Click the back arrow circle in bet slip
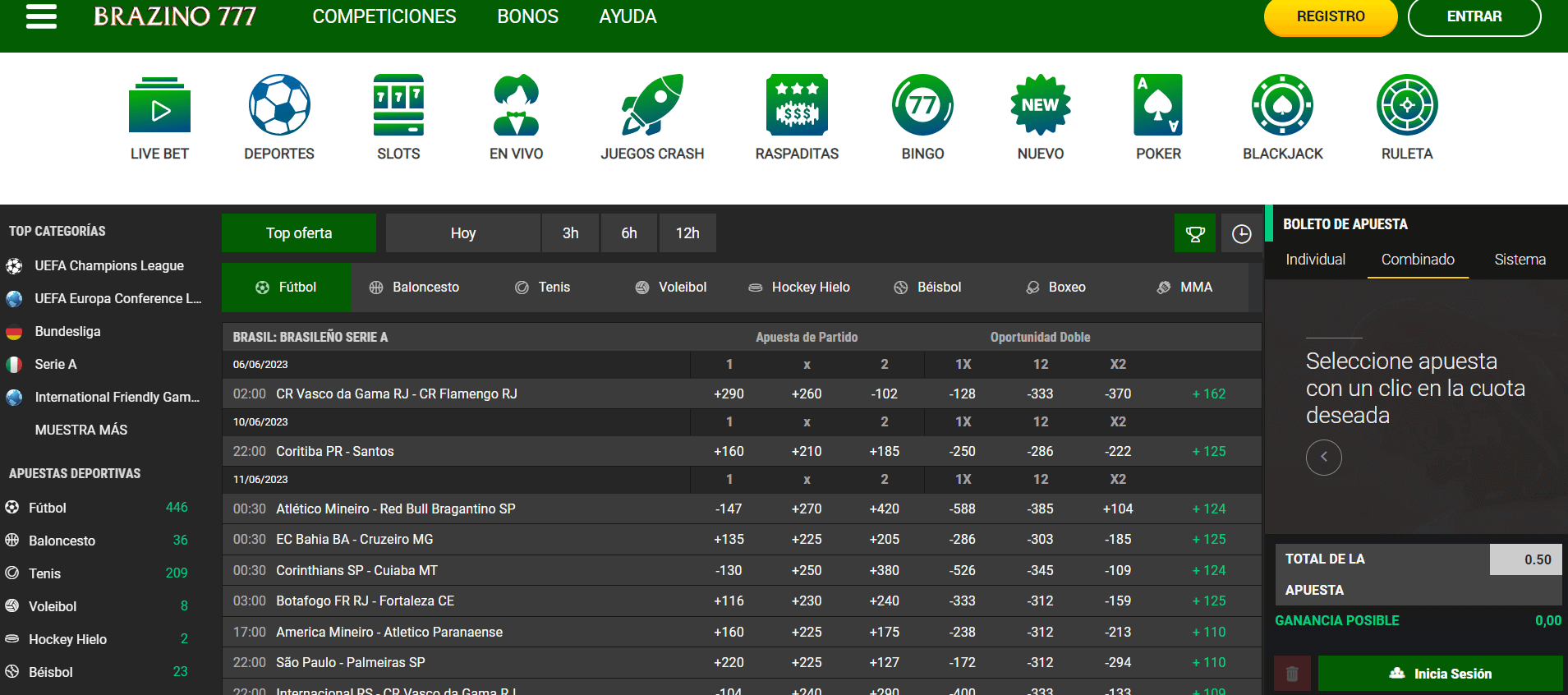 coord(1324,458)
